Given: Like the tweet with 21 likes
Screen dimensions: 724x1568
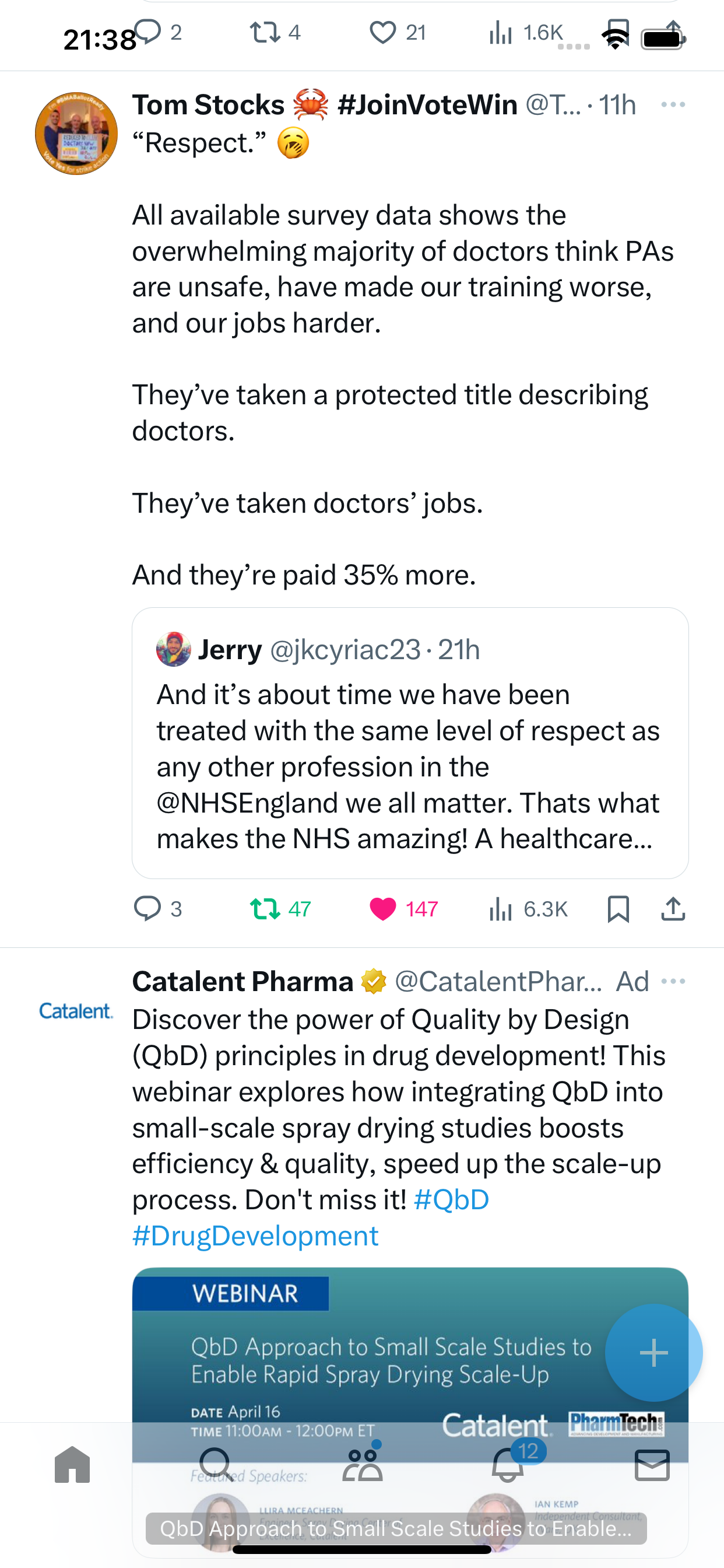Looking at the screenshot, I should [398, 32].
